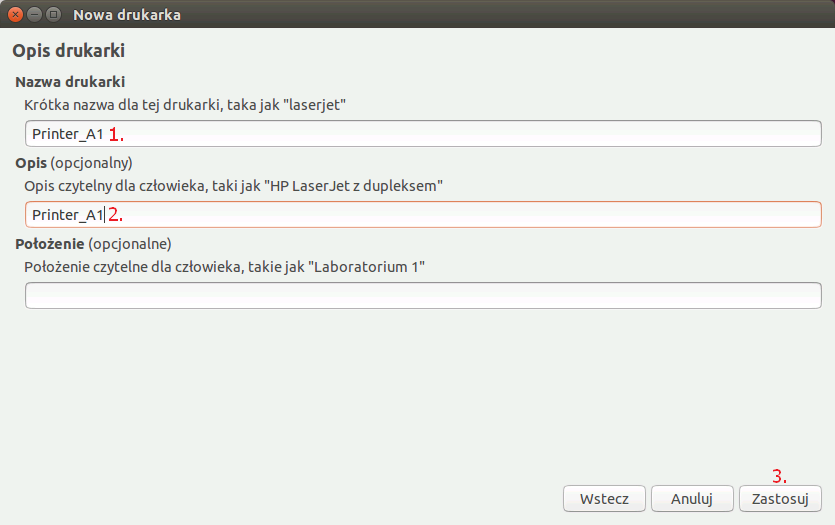Click the hint mentioning "HP LaserJet z dupleksem"

point(233,186)
